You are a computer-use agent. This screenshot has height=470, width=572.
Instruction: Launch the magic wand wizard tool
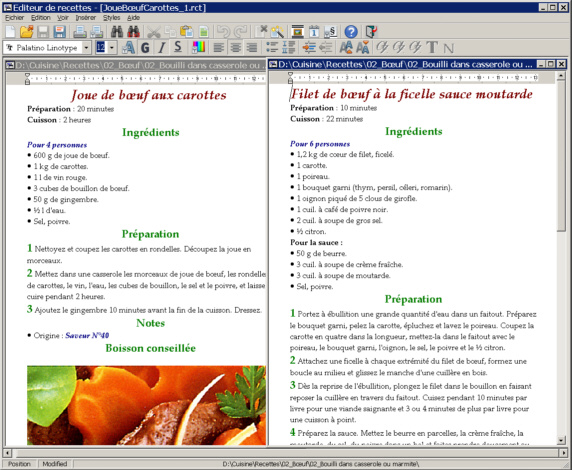point(278,32)
